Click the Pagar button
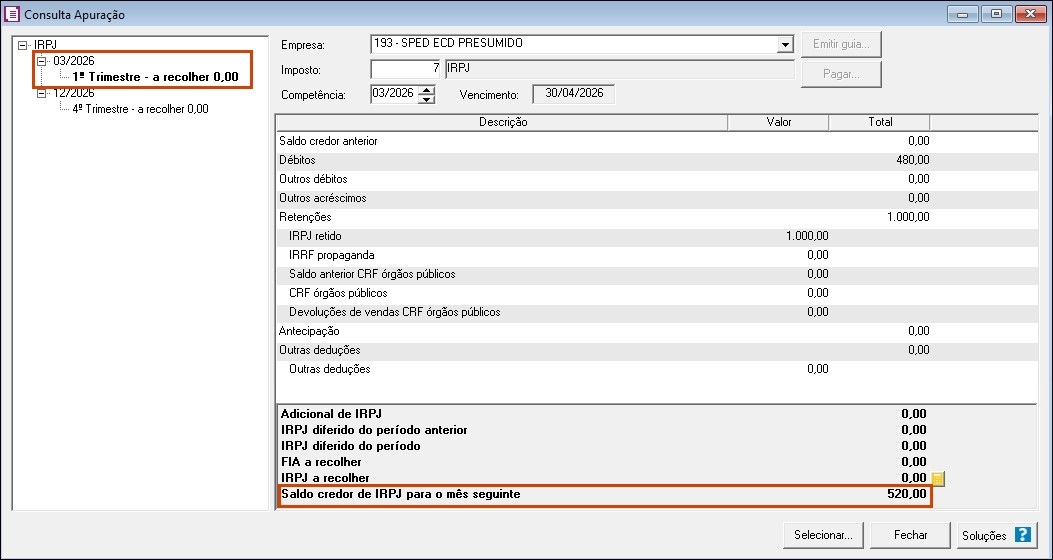 841,74
